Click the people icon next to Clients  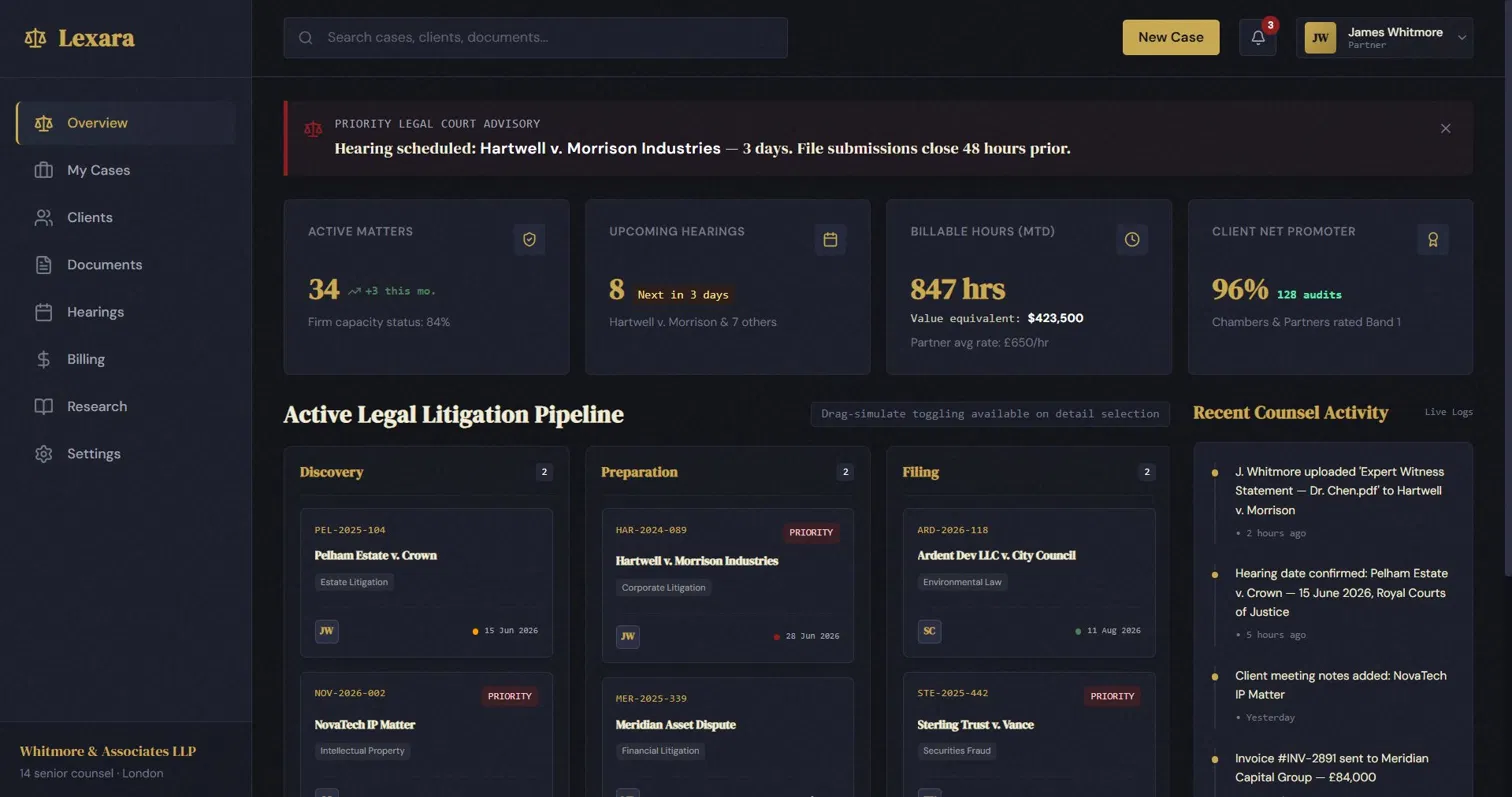coord(43,217)
